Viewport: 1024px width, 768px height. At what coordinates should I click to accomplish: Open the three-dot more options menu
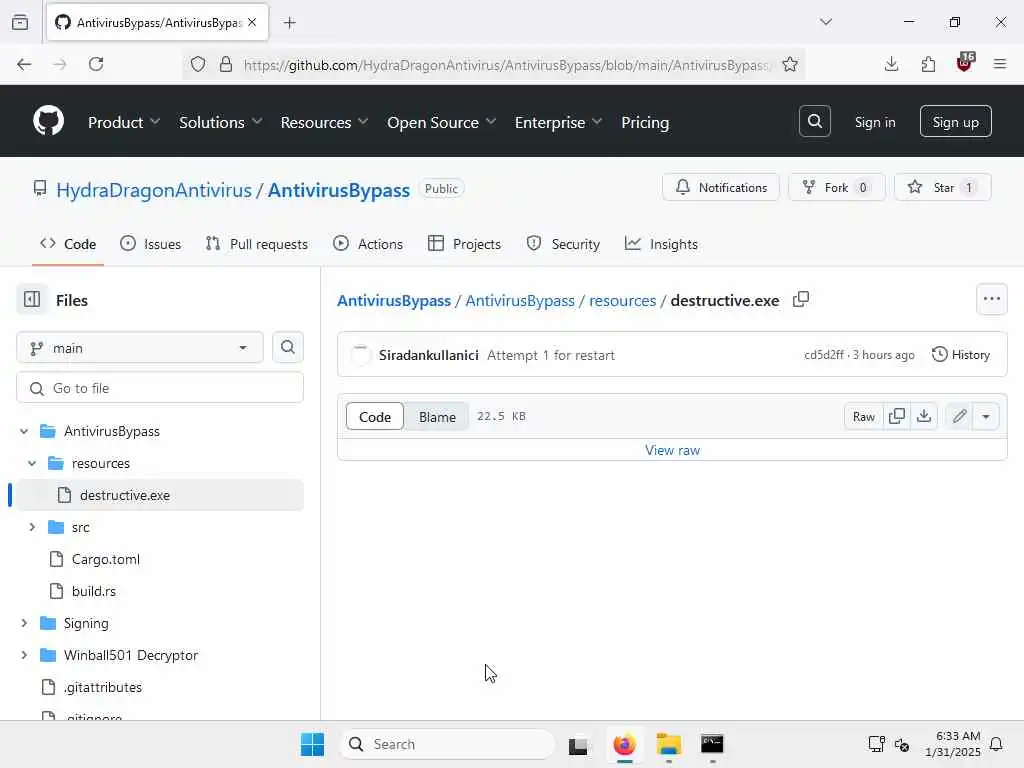click(991, 299)
